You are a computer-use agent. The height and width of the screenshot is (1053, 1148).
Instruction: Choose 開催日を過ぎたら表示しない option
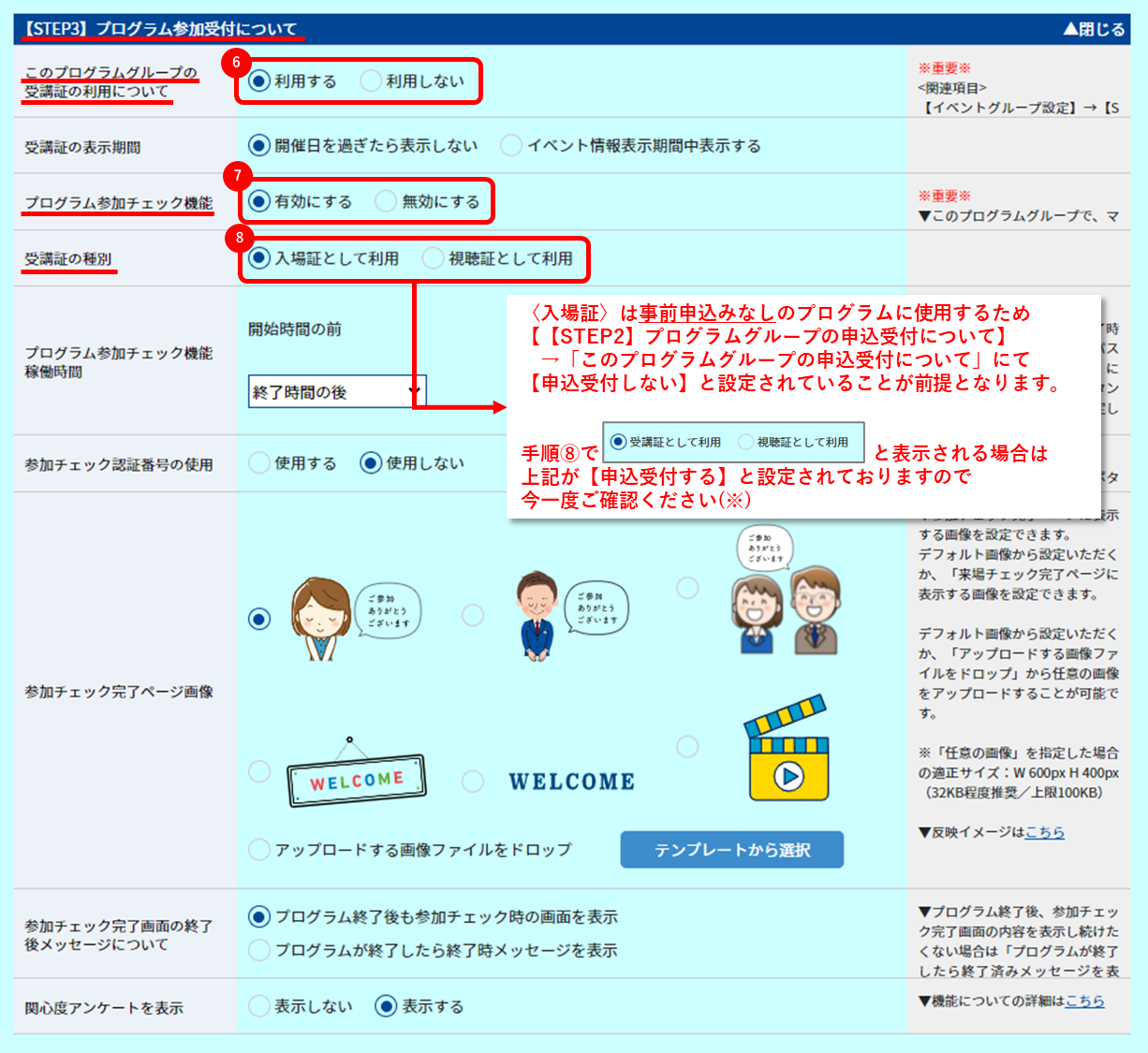(259, 145)
